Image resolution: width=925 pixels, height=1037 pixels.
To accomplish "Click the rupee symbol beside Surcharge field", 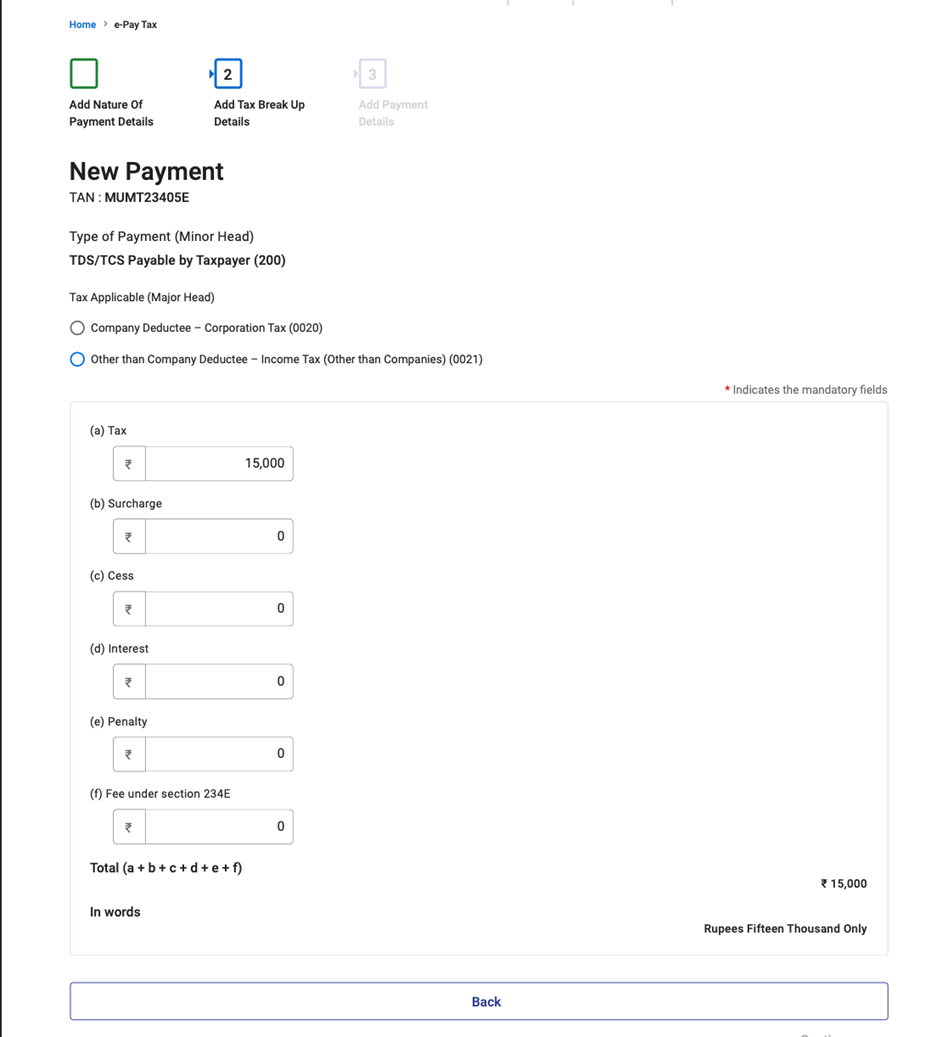I will [x=129, y=536].
